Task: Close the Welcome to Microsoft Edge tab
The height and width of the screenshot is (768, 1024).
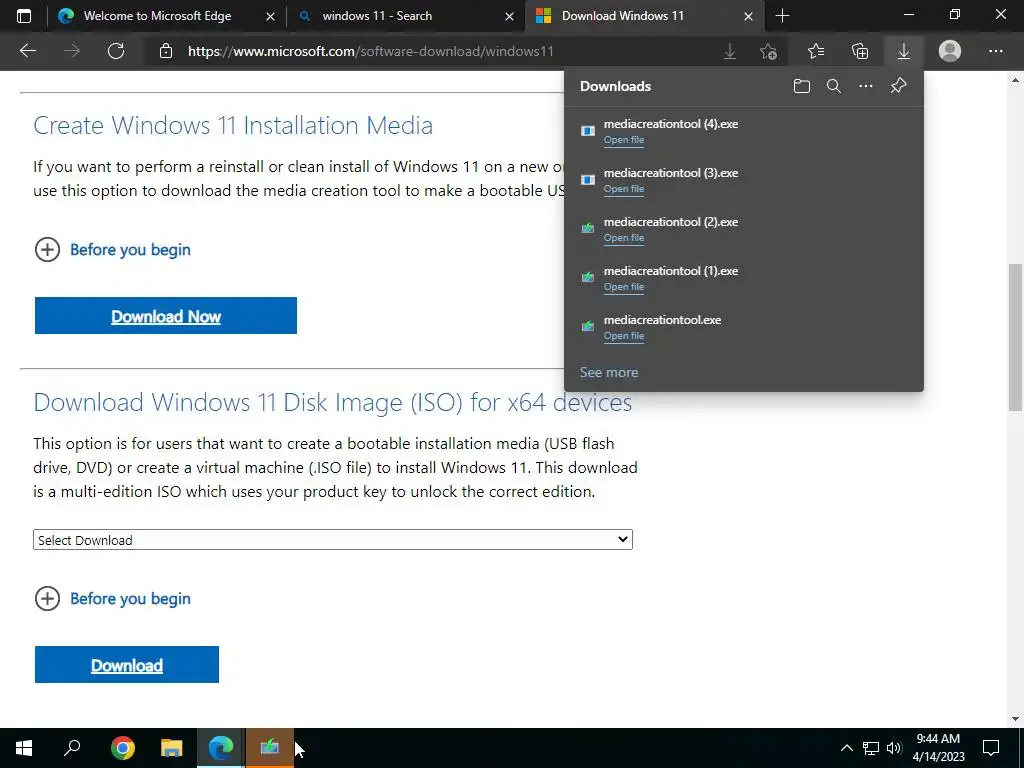Action: pos(270,16)
